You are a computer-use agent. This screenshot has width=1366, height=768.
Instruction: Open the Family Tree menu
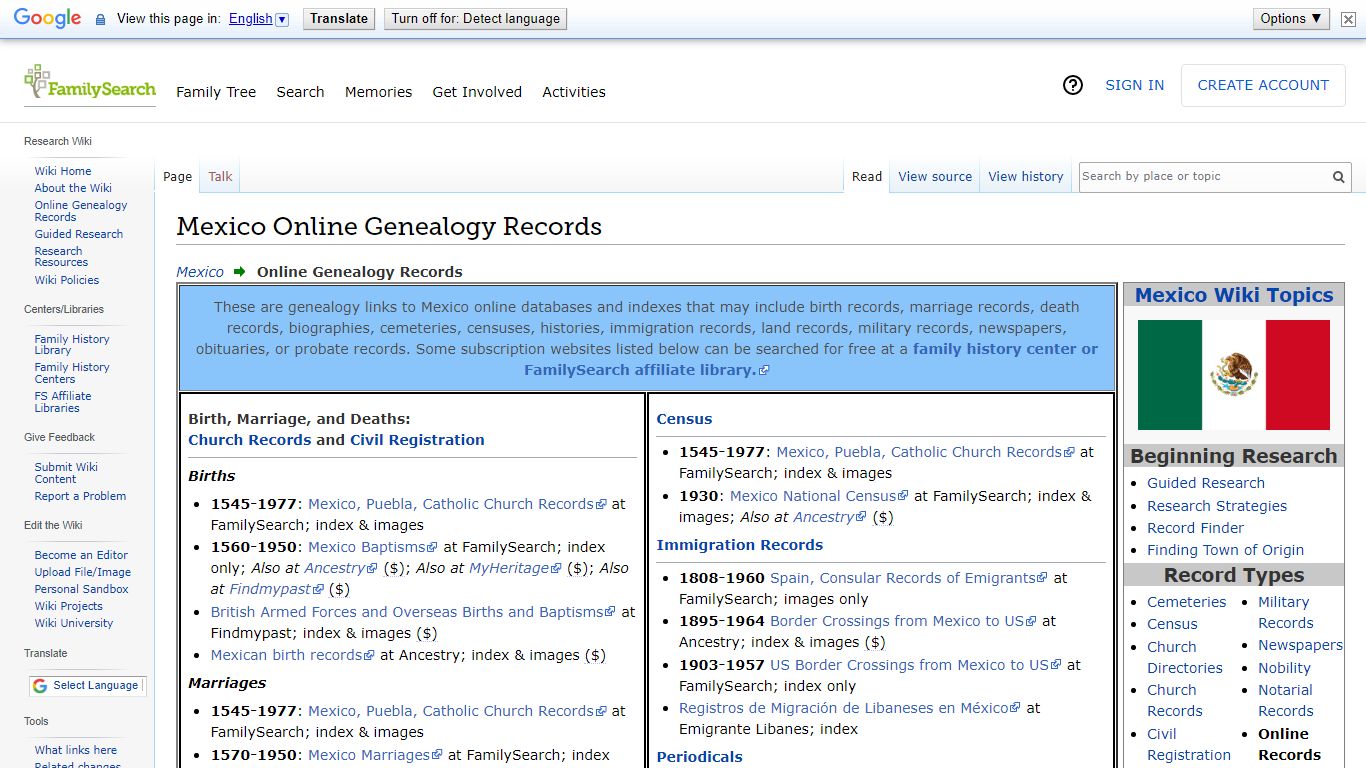[x=216, y=92]
